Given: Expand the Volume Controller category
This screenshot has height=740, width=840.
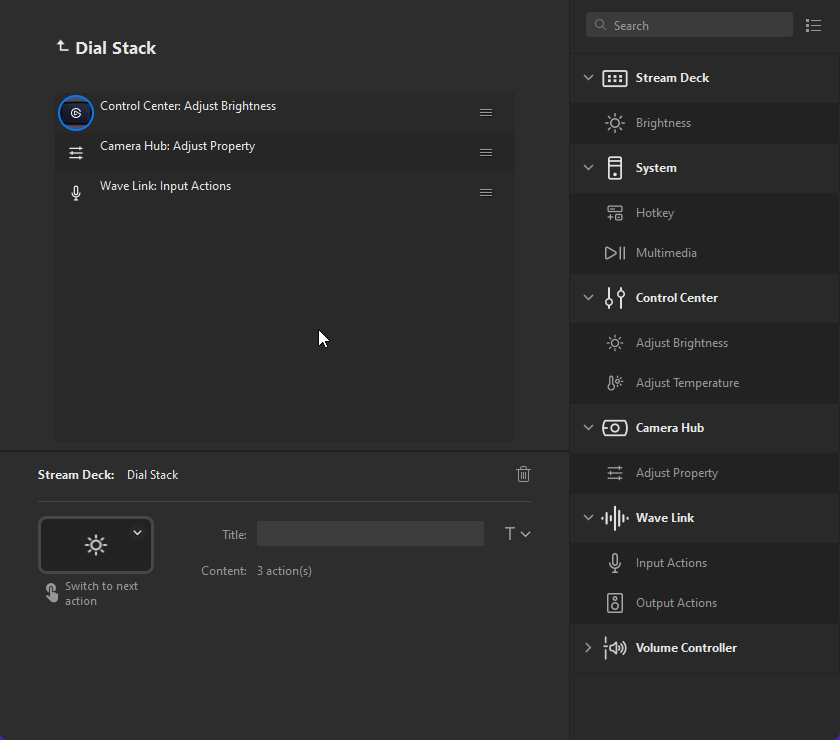Looking at the screenshot, I should [588, 648].
